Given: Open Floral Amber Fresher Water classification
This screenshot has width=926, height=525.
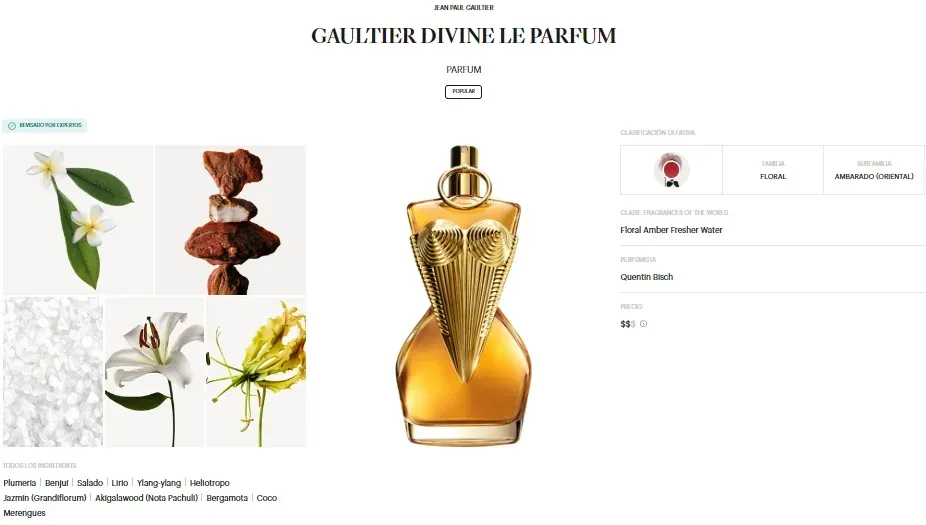Looking at the screenshot, I should (671, 230).
